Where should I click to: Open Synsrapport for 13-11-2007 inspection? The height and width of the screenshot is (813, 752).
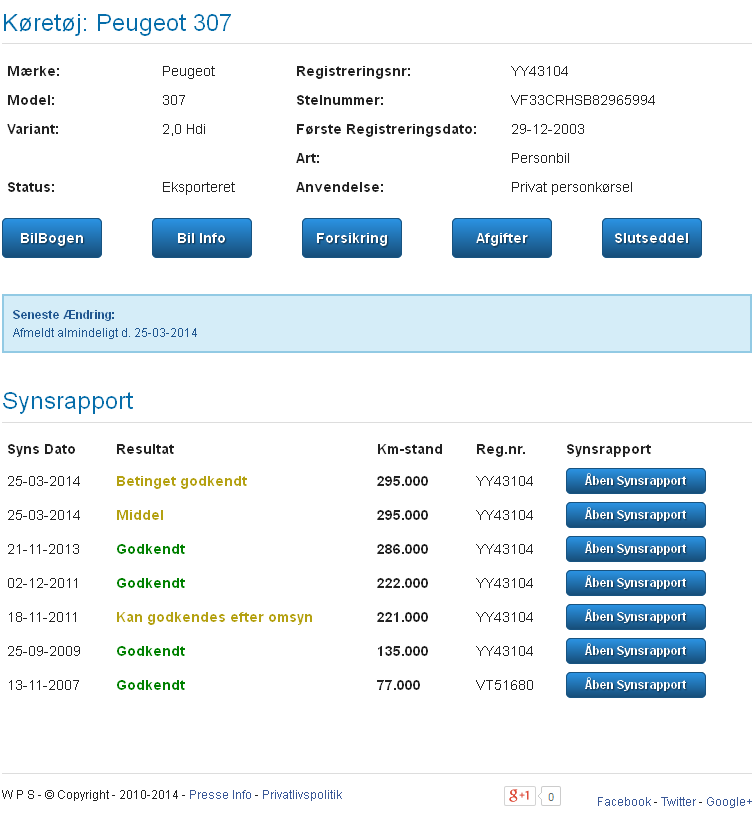pyautogui.click(x=635, y=685)
